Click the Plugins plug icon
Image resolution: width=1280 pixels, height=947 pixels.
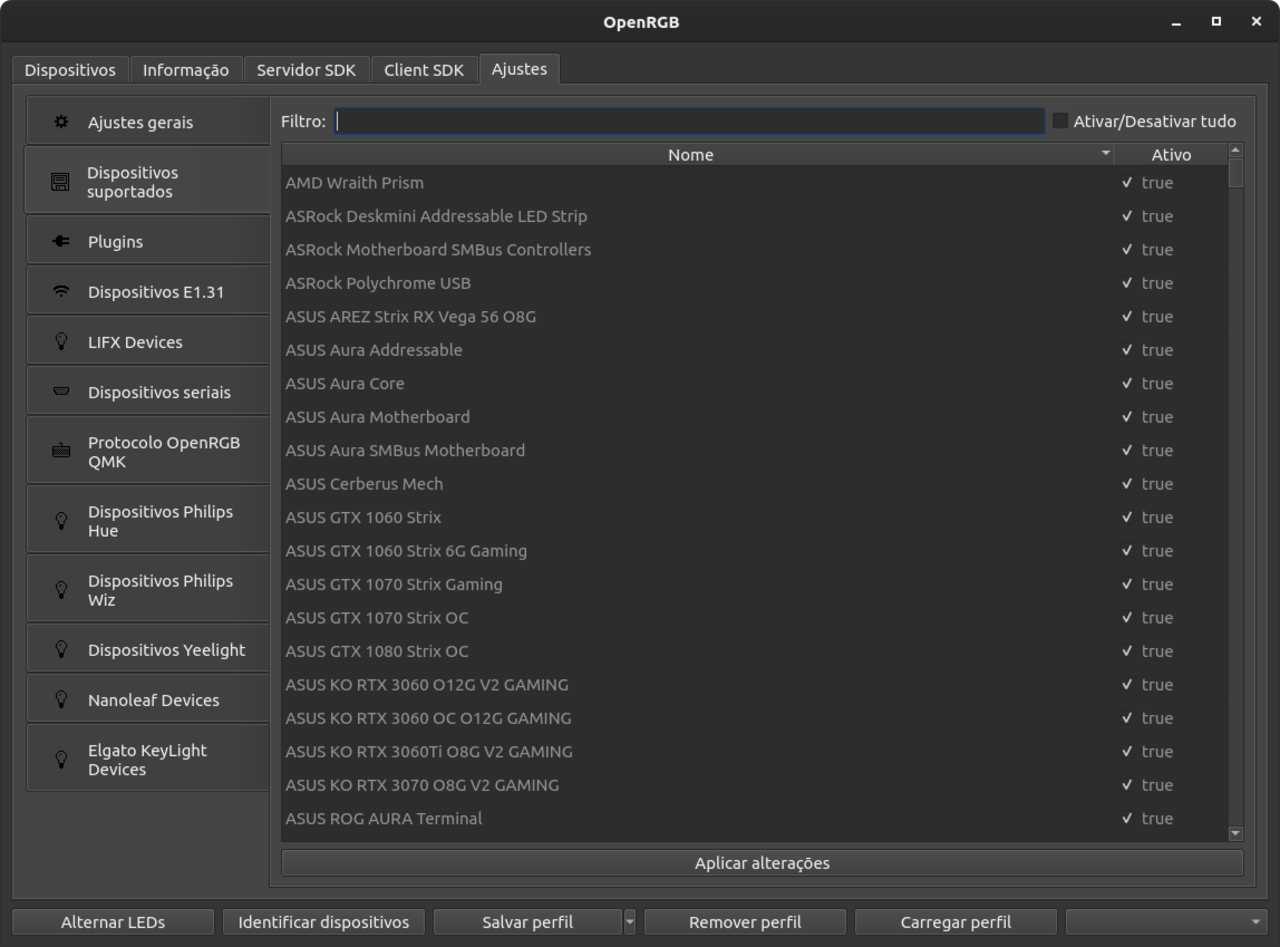coord(58,241)
